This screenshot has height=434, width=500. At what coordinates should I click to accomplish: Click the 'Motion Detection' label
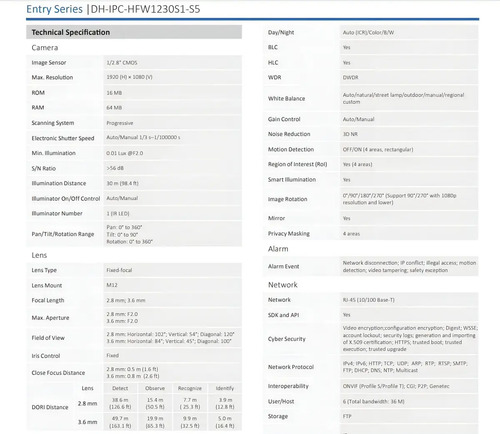click(291, 149)
